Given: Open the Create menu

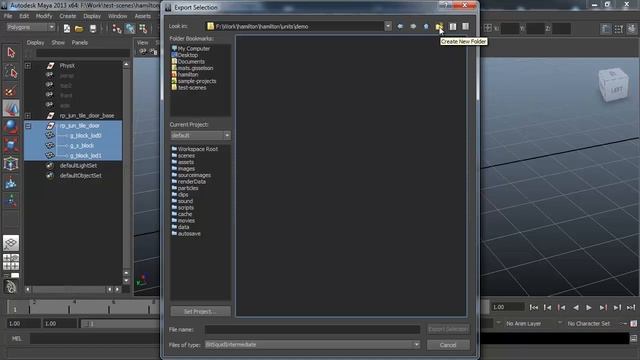Looking at the screenshot, I should pos(68,16).
